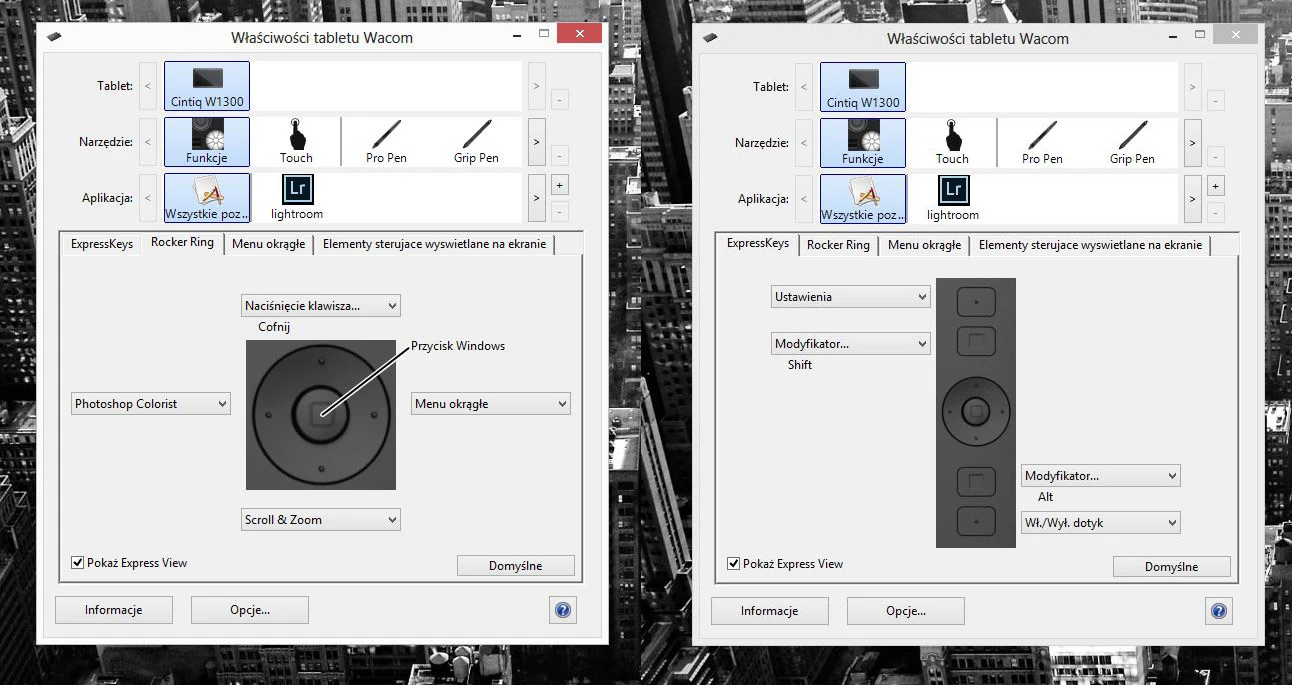Open the Naciśnięcie klawisza dropdown
Screen dimensions: 1292x685
tap(320, 305)
